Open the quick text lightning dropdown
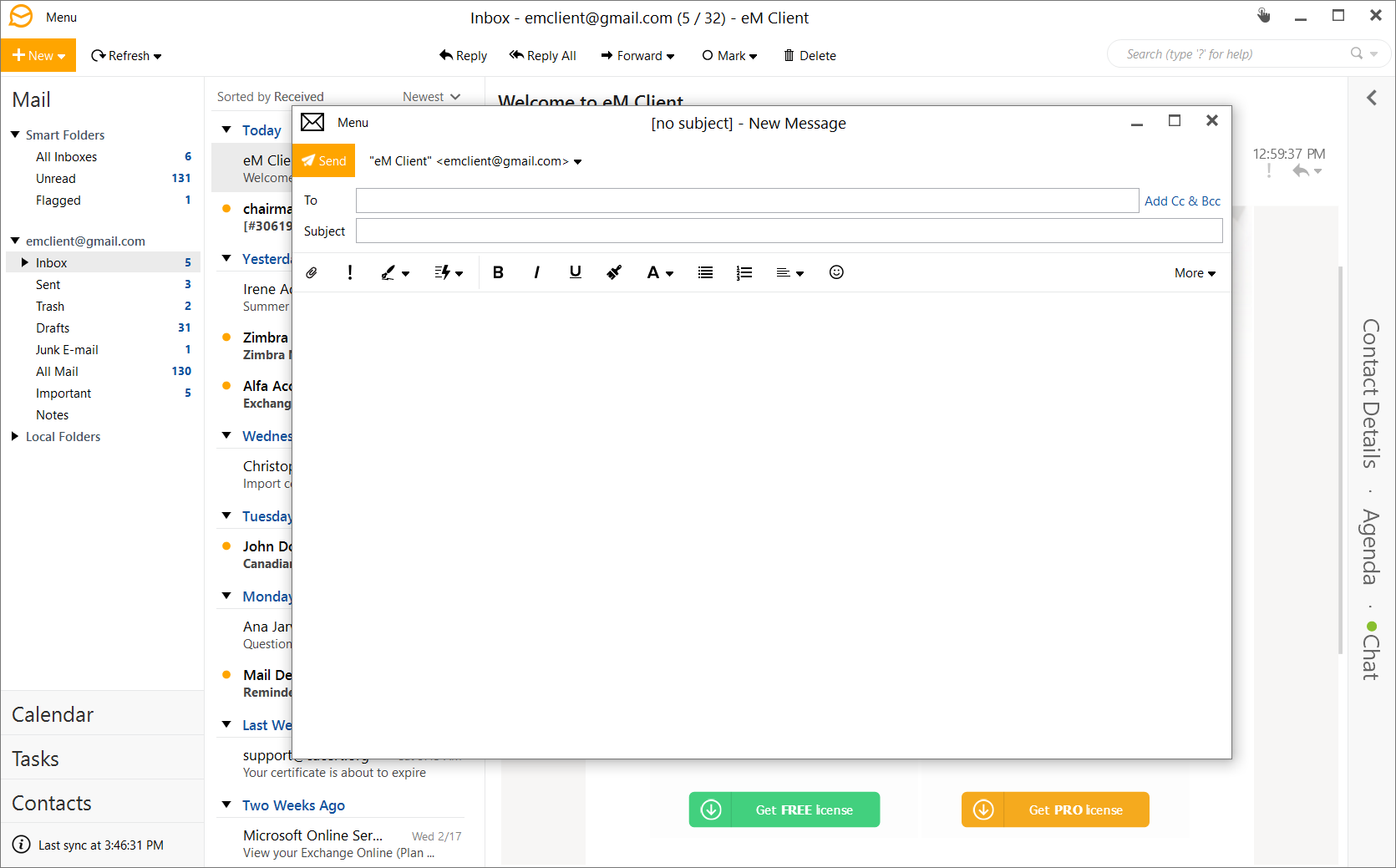 (x=449, y=272)
